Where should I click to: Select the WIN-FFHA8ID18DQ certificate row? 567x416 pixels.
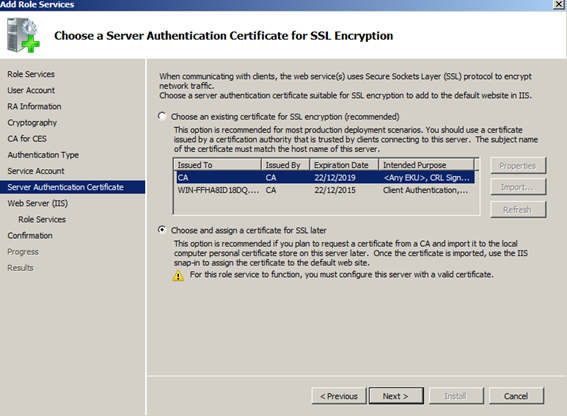pyautogui.click(x=325, y=190)
